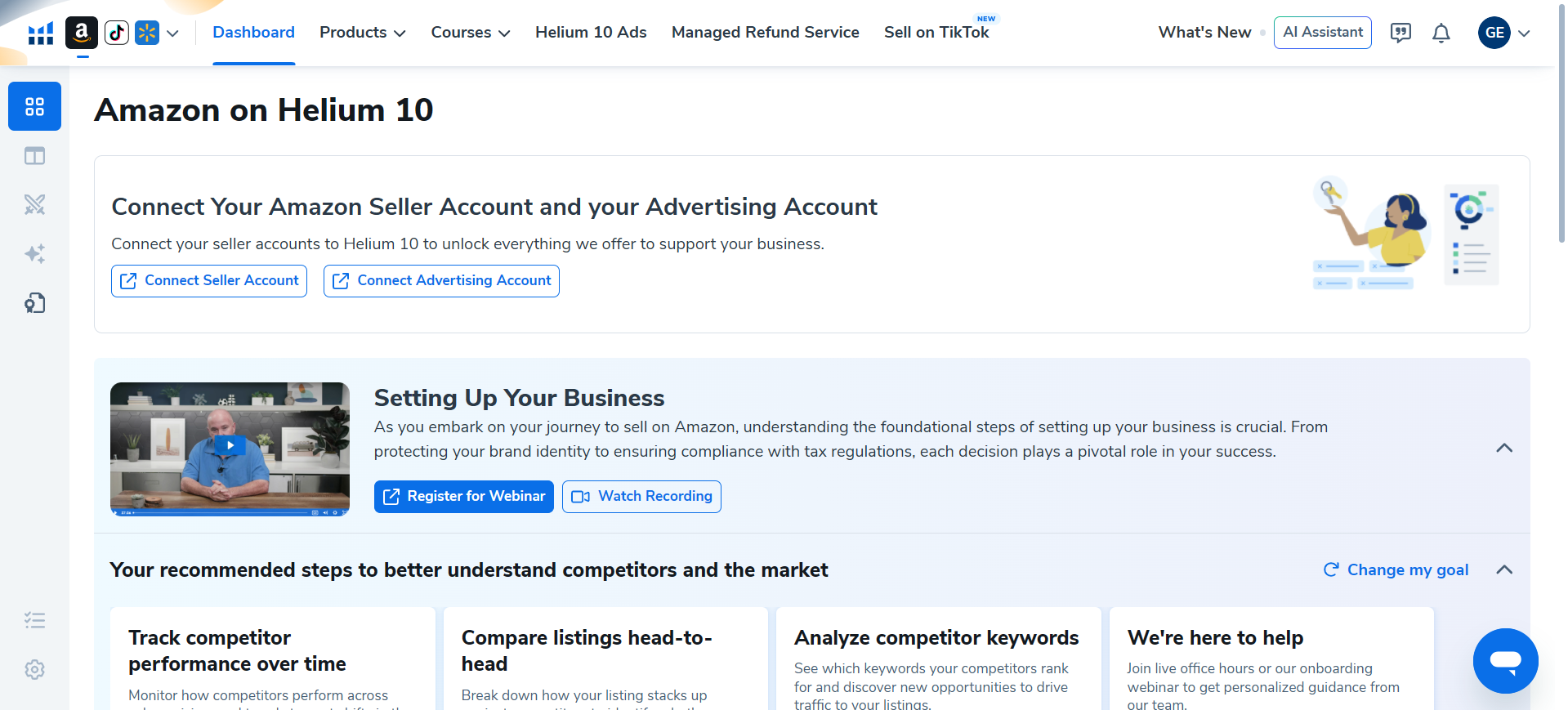Open Sell on TikTok page

click(936, 33)
